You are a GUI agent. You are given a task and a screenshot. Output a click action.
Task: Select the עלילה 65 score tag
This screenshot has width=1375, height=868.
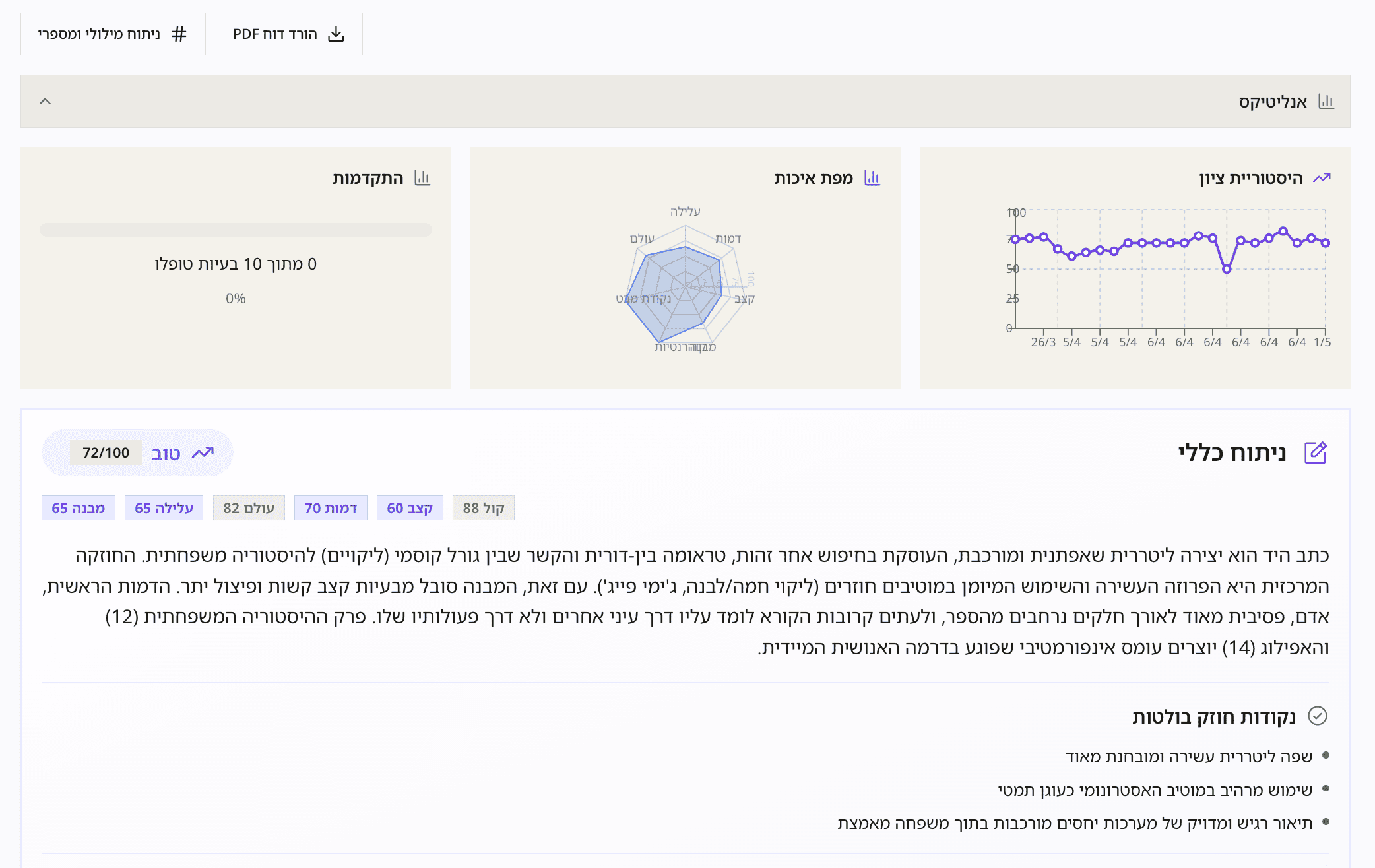pos(164,508)
